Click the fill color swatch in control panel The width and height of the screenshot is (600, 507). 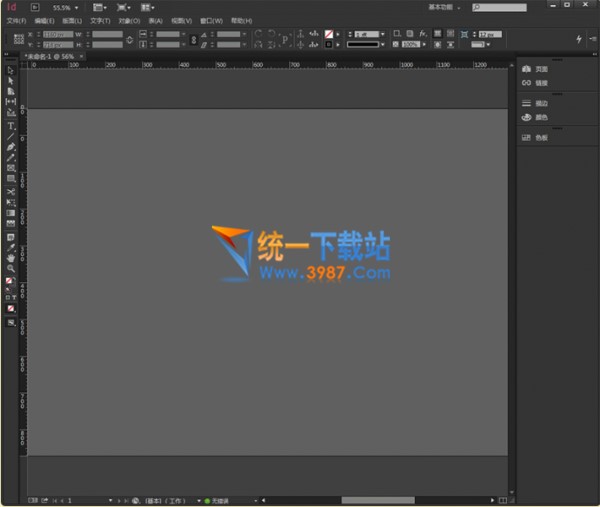tap(329, 34)
